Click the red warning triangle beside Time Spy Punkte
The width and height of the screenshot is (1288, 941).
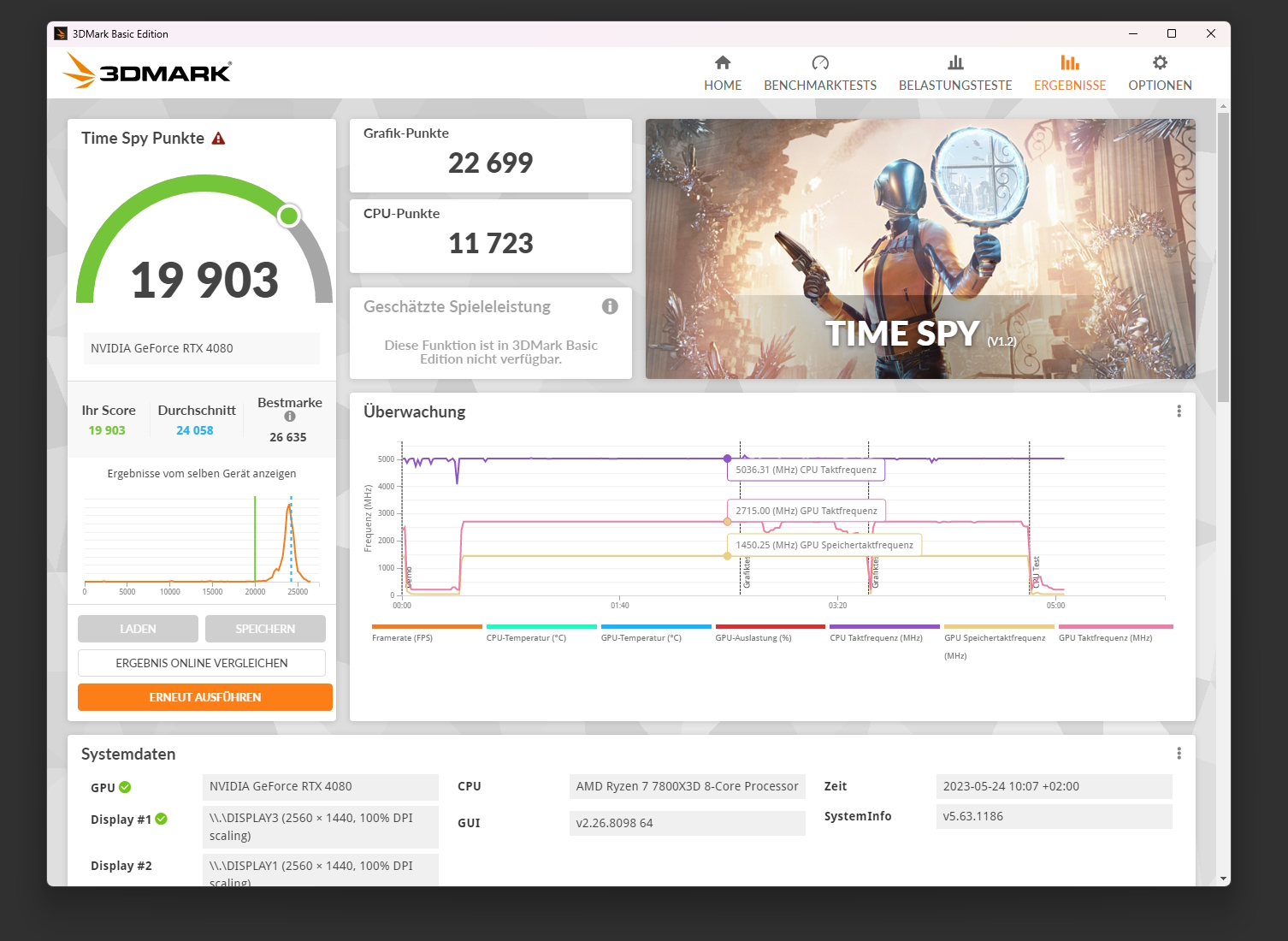click(218, 139)
